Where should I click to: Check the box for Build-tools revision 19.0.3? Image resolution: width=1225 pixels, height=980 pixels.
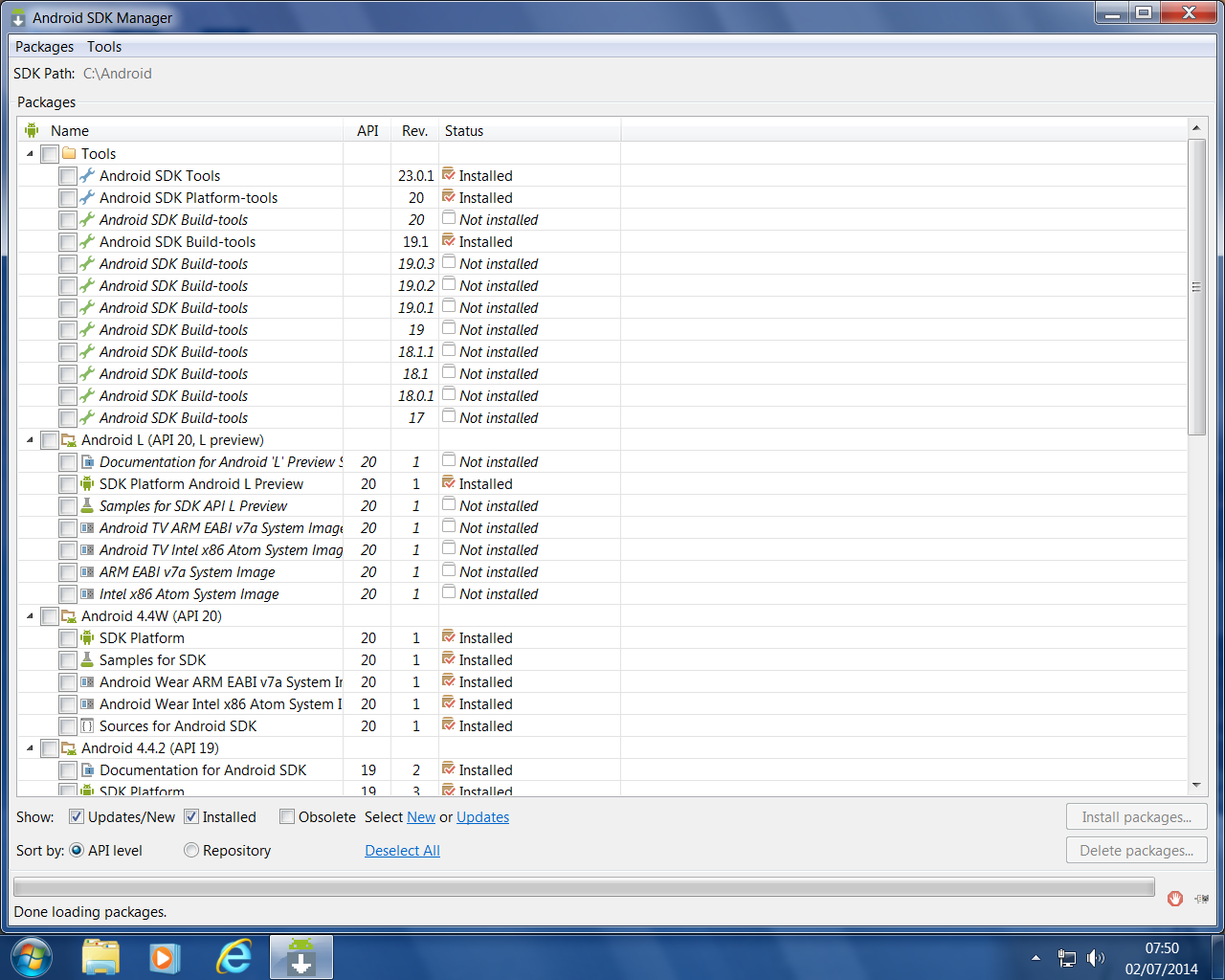[68, 264]
